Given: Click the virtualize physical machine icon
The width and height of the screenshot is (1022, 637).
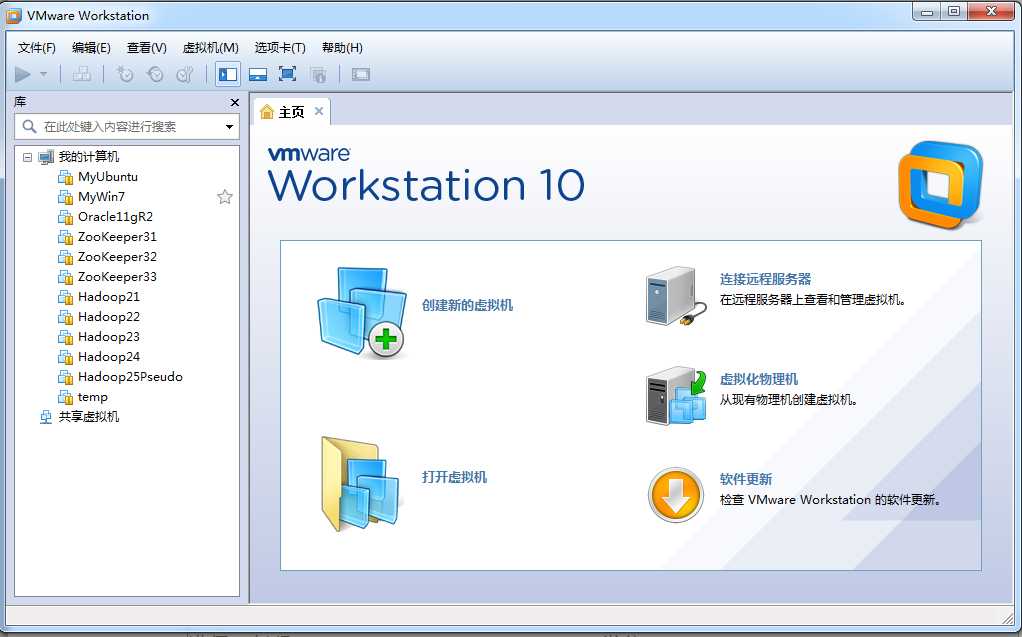Looking at the screenshot, I should tap(677, 396).
